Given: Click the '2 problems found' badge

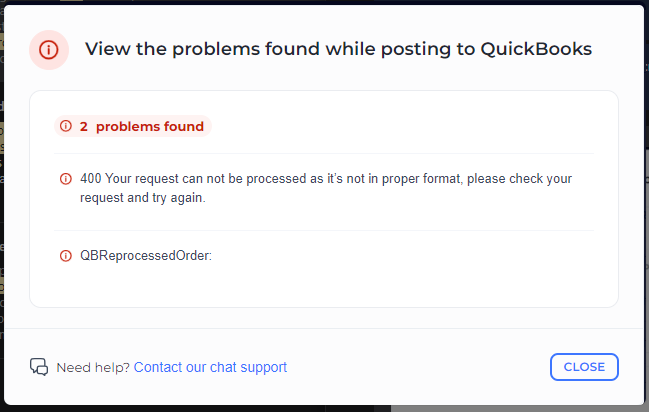Looking at the screenshot, I should coord(133,127).
